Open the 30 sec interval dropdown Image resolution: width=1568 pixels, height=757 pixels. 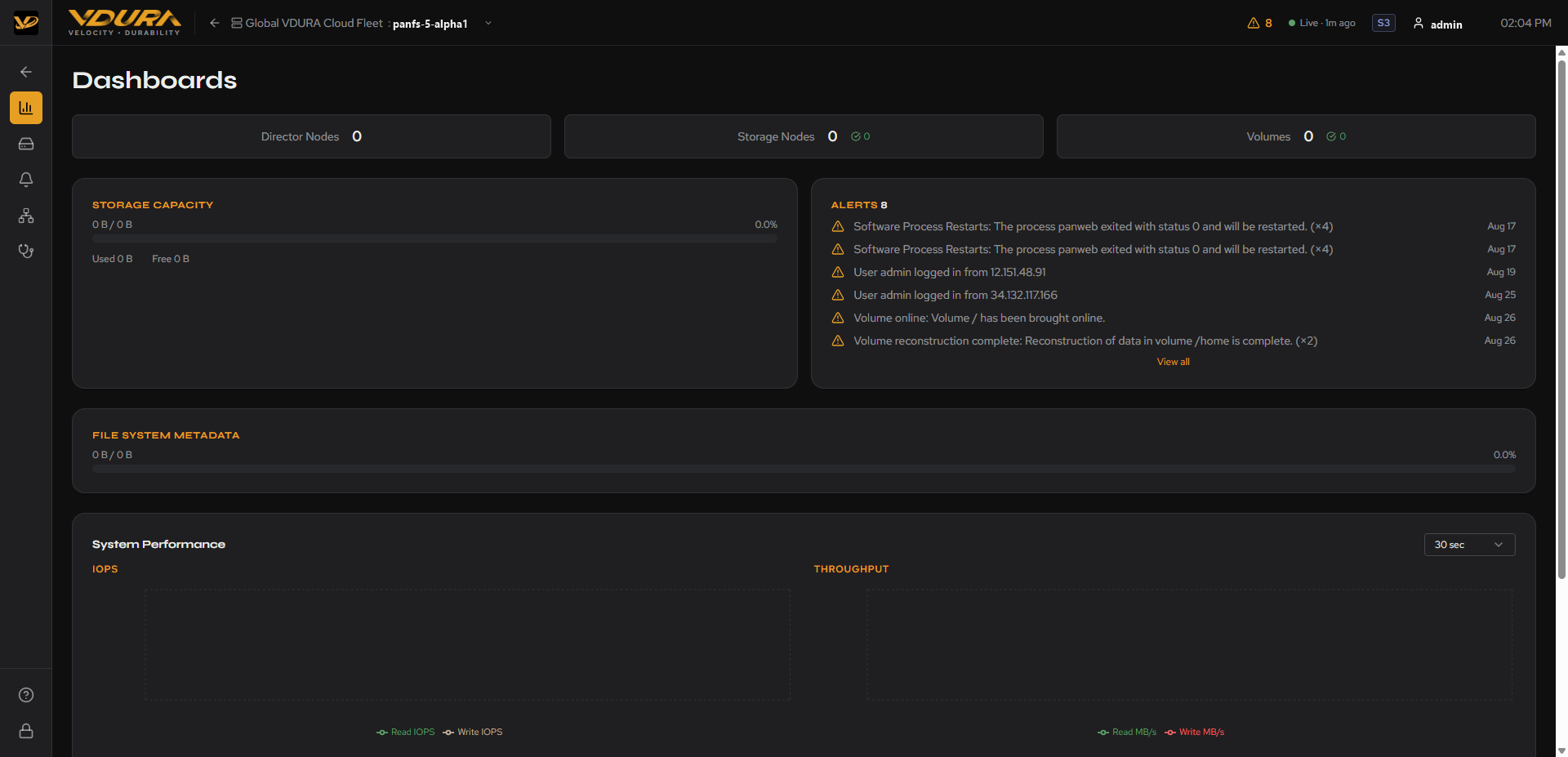click(x=1469, y=545)
